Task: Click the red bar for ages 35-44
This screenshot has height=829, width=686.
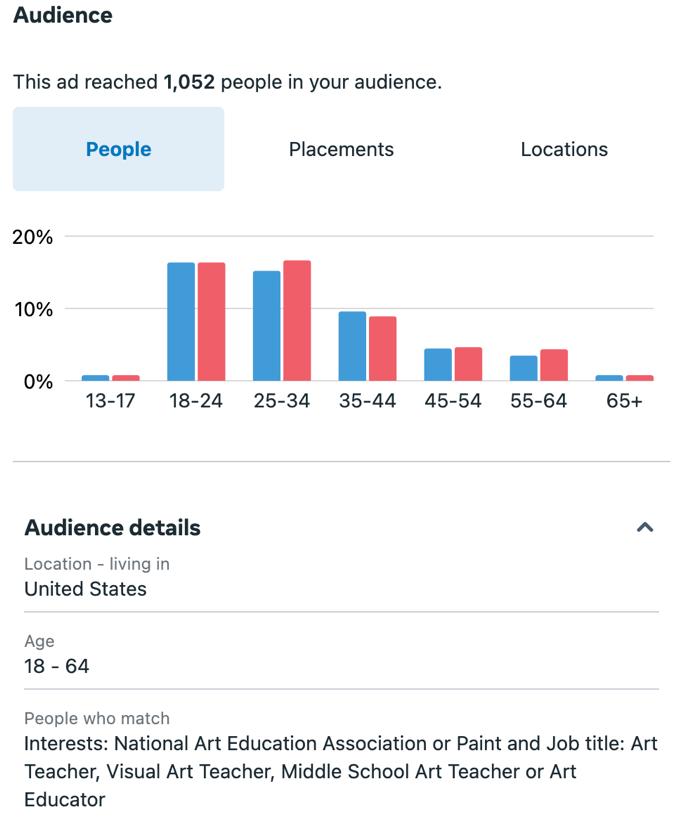Action: (x=383, y=349)
